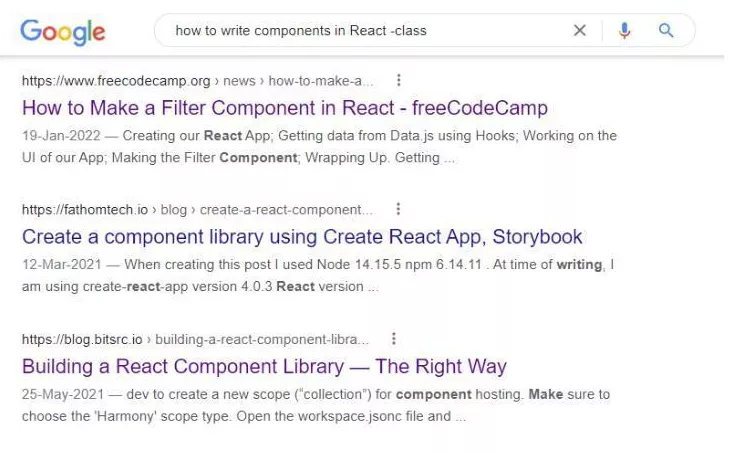Open 'How to Make a Filter Component' result
Screen dimensions: 740x453
click(284, 107)
